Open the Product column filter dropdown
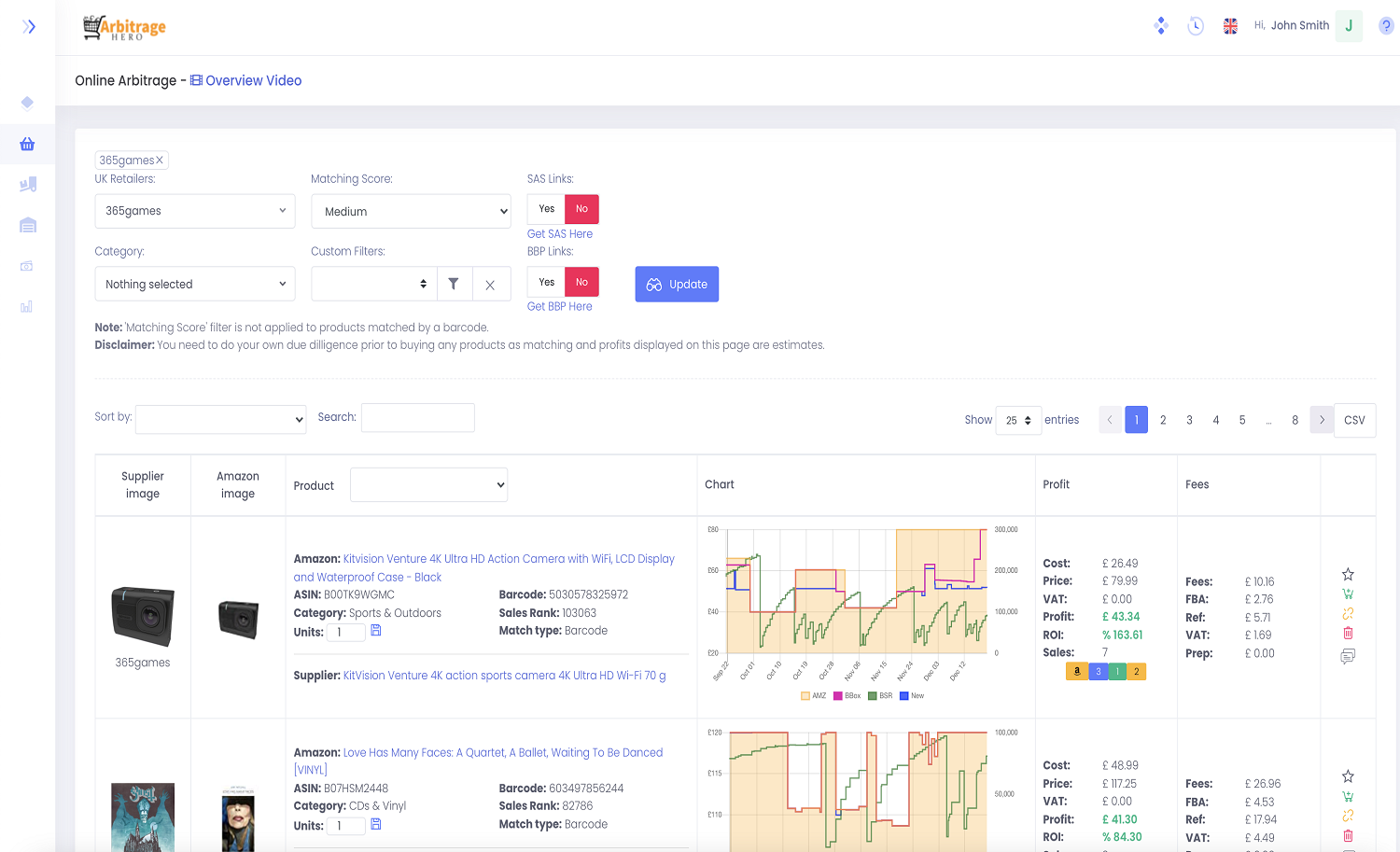 pyautogui.click(x=428, y=484)
